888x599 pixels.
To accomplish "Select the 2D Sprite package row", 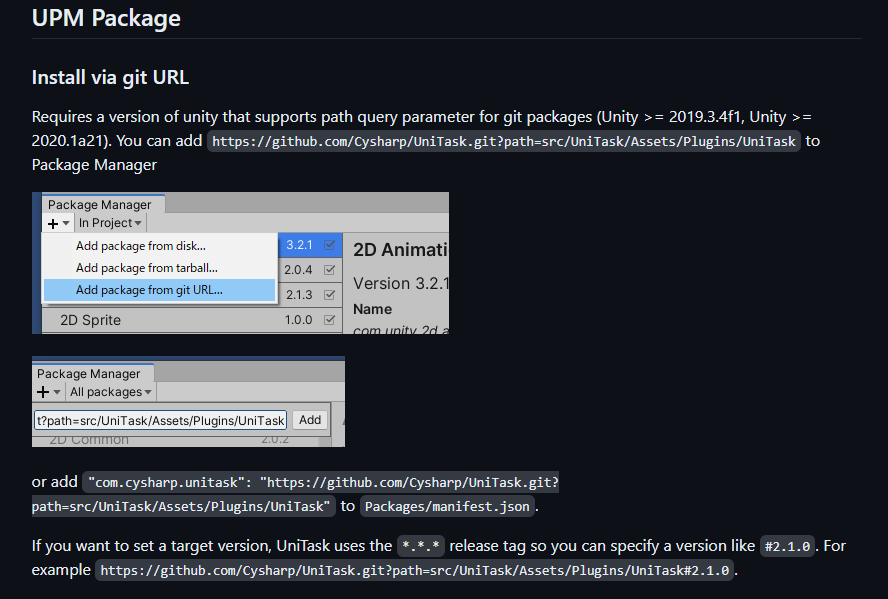I will [x=192, y=320].
